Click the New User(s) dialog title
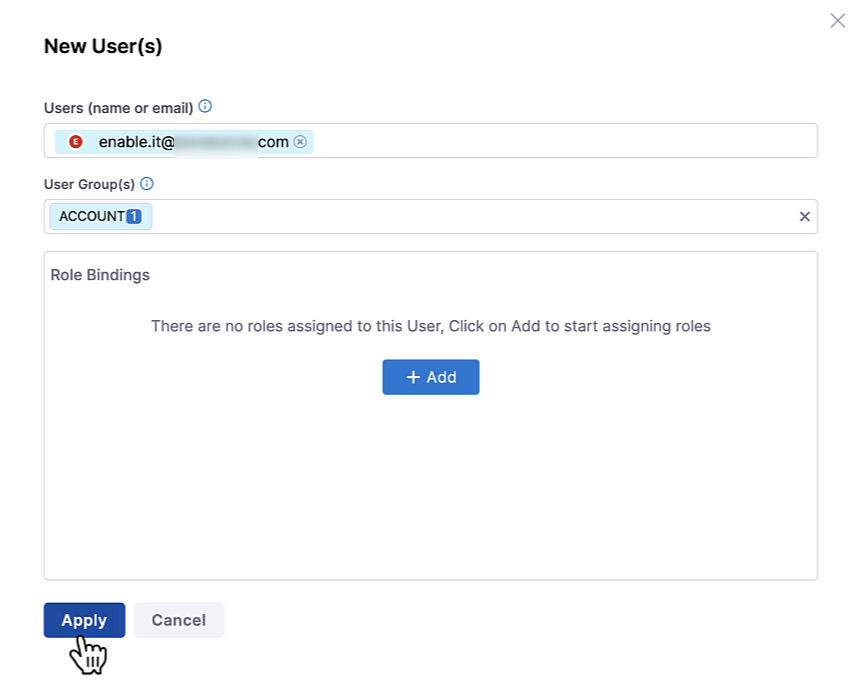Screen dimensions: 858x682 [x=103, y=46]
